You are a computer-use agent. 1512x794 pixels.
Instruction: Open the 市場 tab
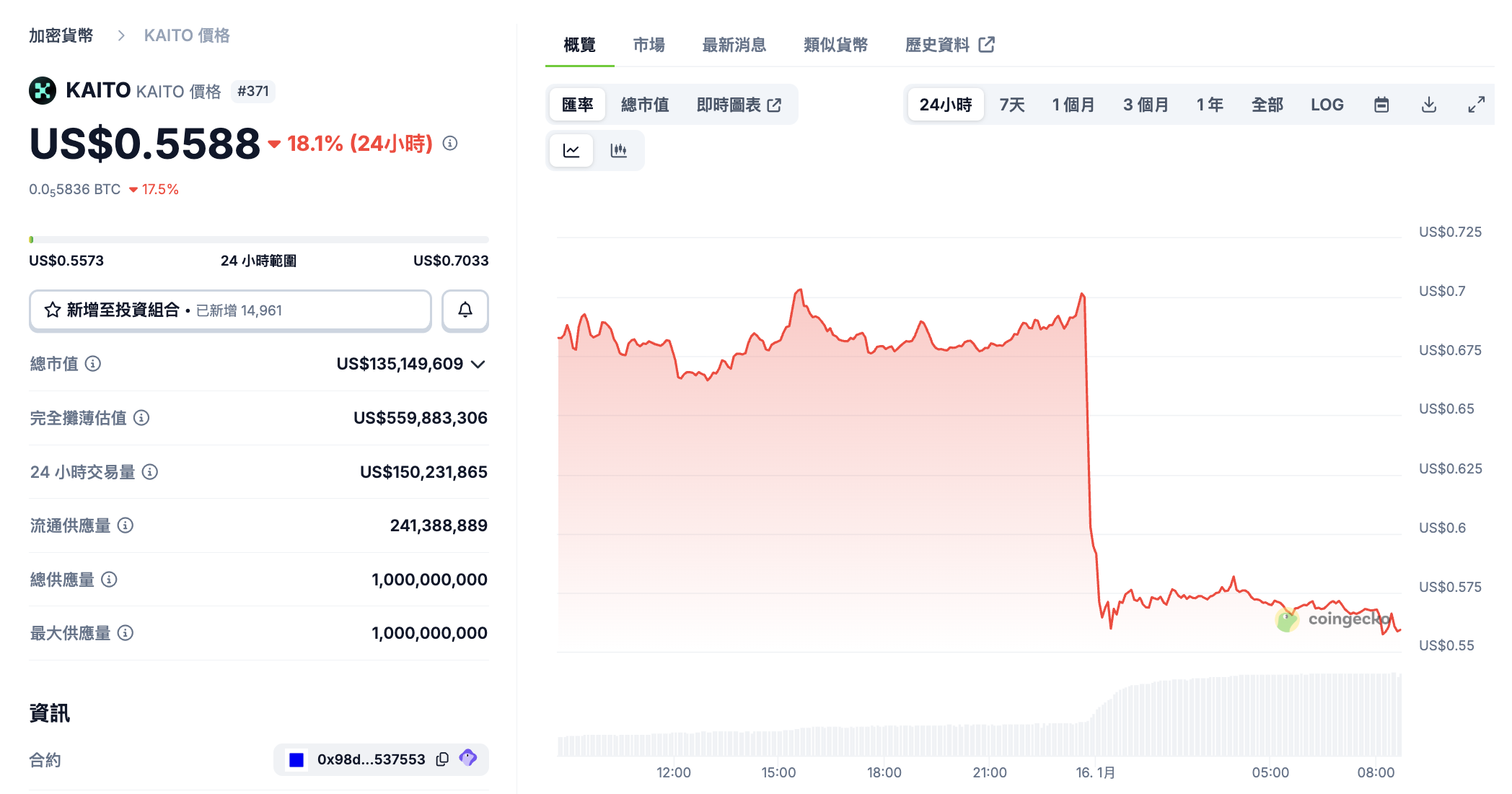click(x=649, y=45)
